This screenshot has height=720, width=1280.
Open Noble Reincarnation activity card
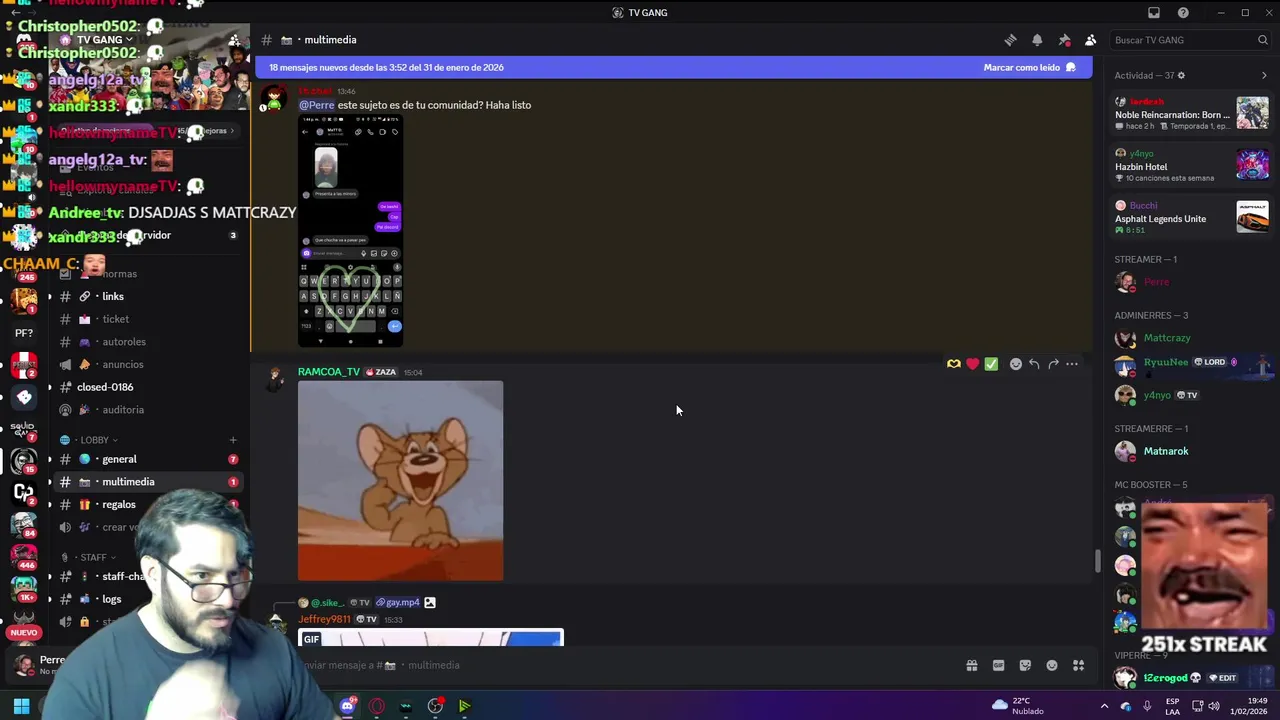(x=1191, y=113)
